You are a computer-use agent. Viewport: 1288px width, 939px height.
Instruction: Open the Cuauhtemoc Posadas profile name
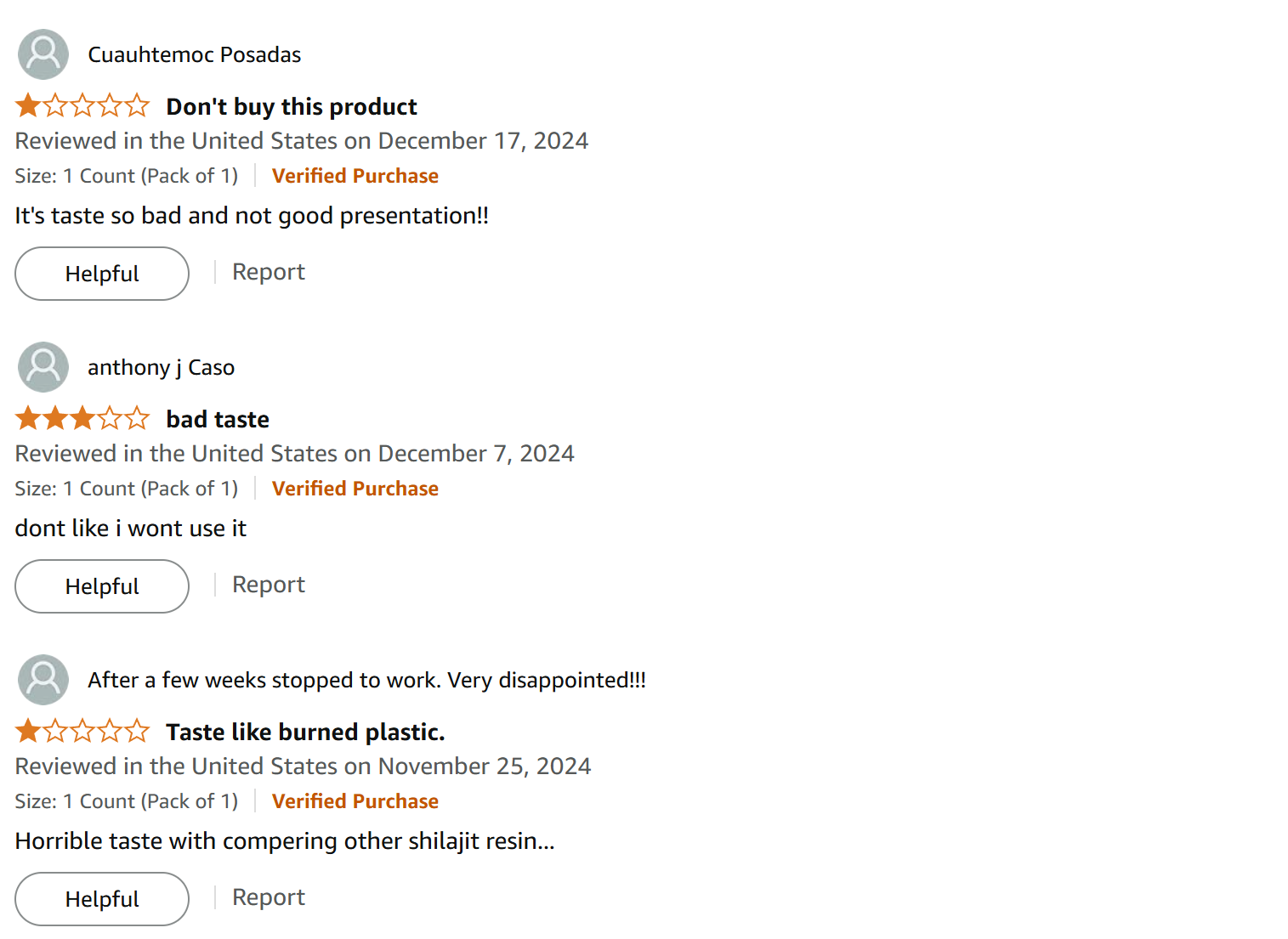click(195, 55)
